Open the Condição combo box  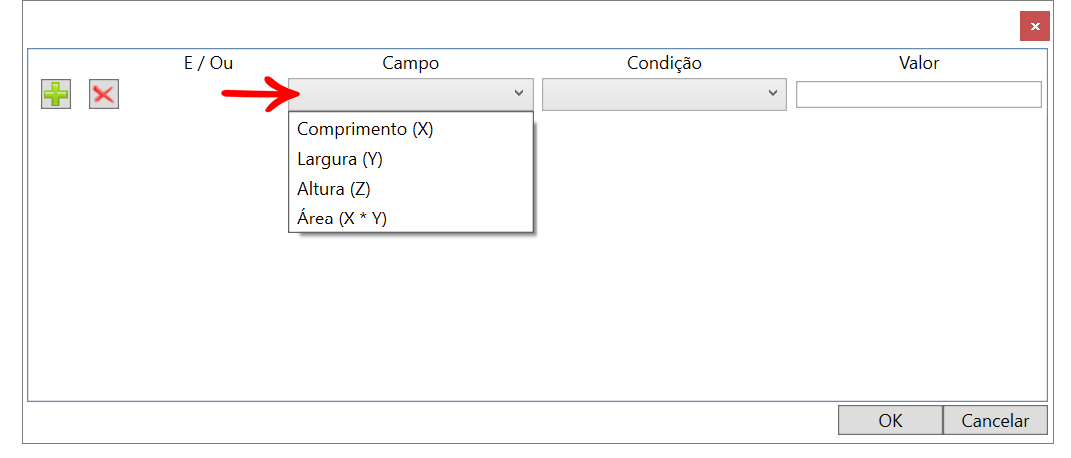coord(665,94)
